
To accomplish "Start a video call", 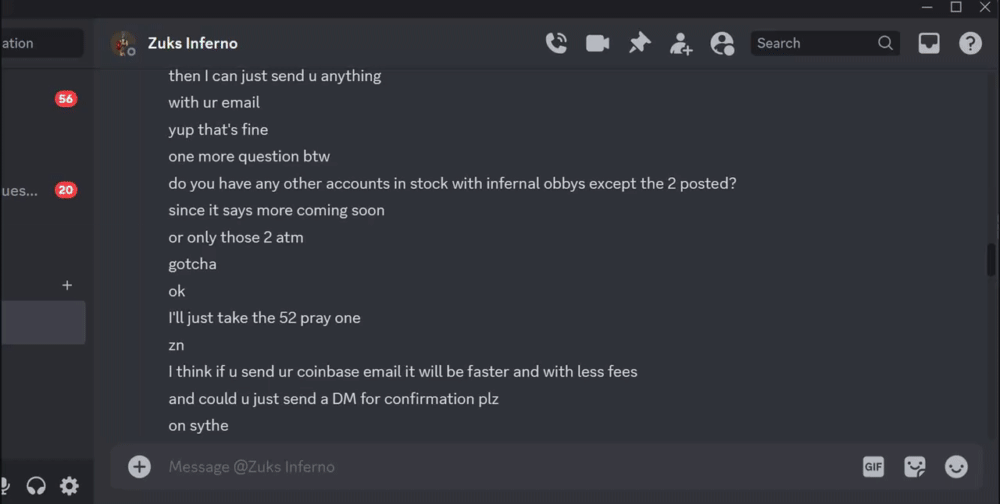I will pyautogui.click(x=598, y=43).
